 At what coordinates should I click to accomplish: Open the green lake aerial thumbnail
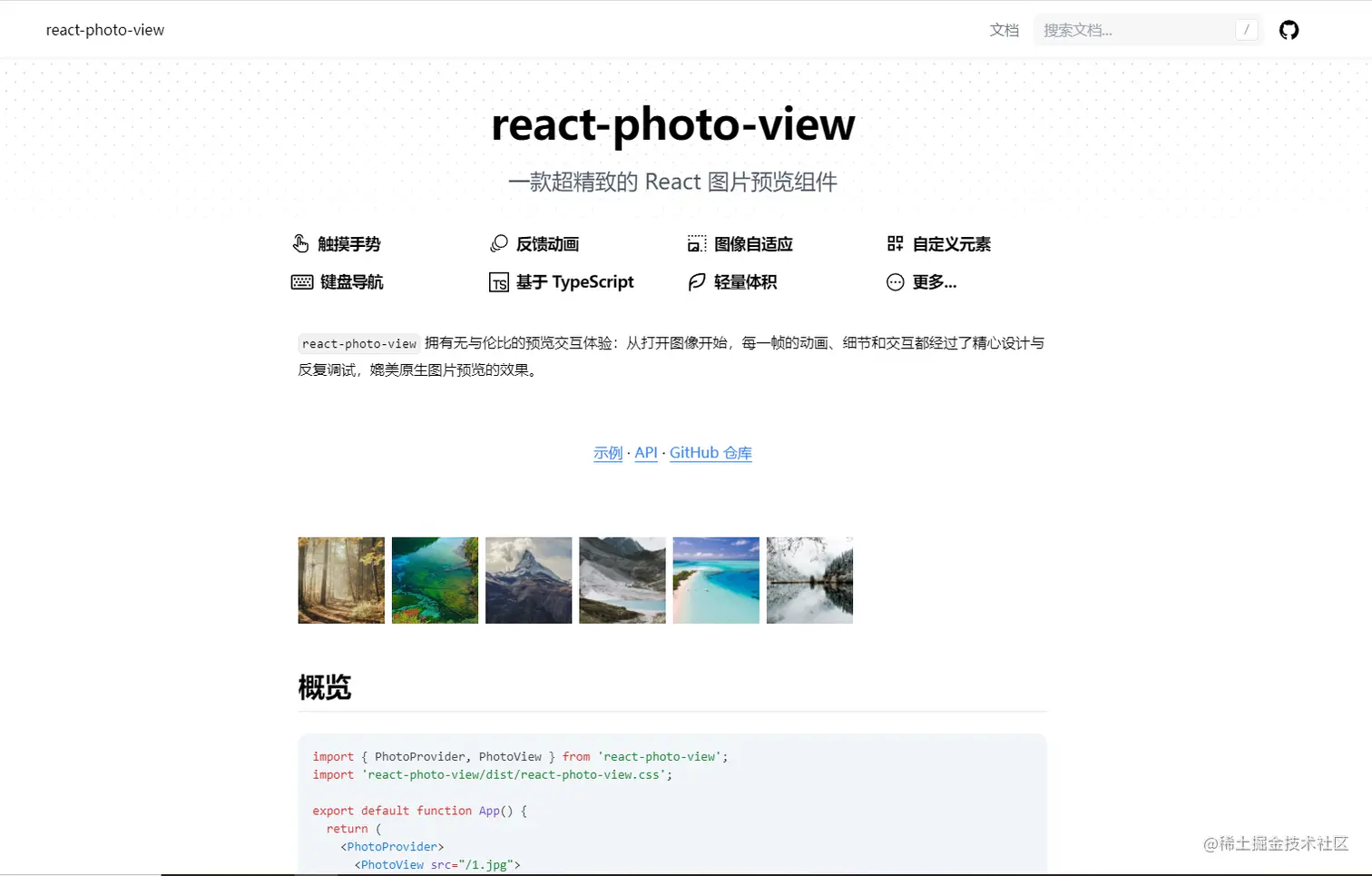click(x=435, y=580)
